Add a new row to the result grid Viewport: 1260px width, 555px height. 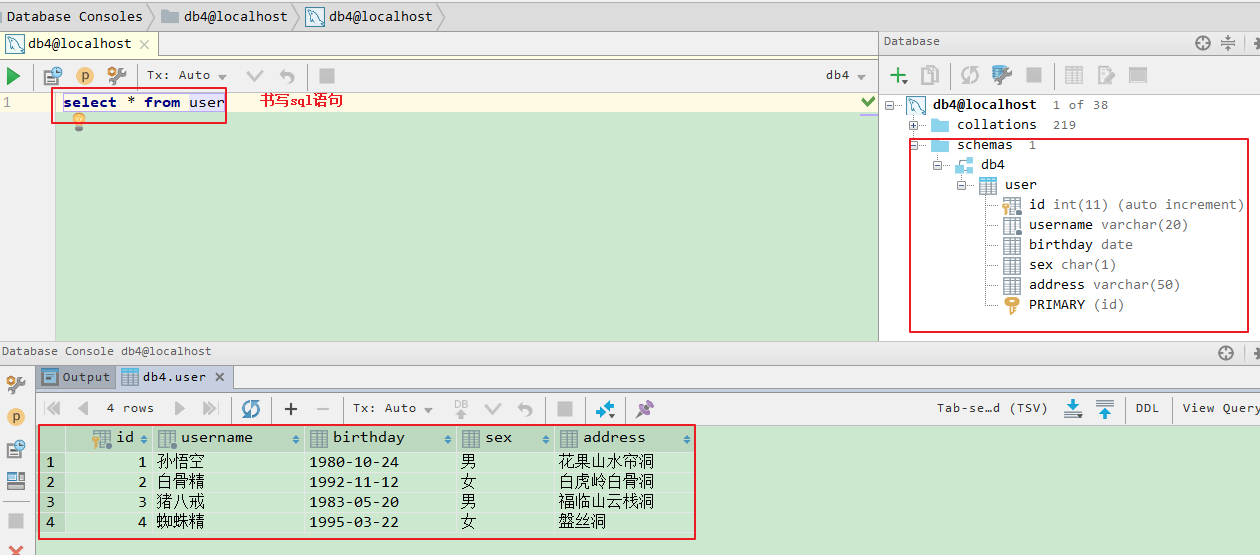tap(291, 409)
